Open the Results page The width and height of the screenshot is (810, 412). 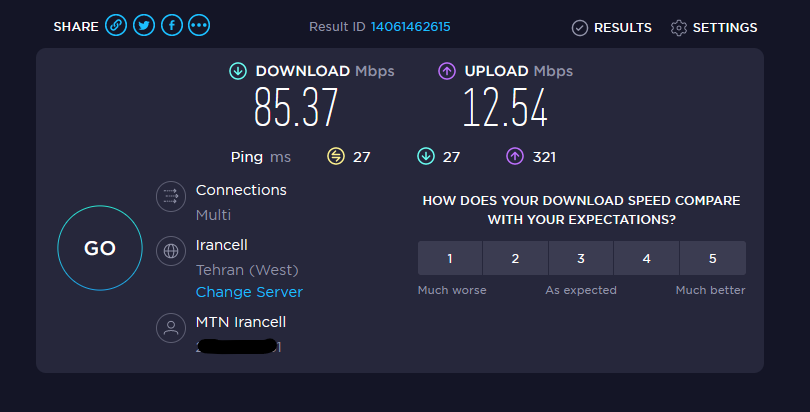(x=612, y=28)
